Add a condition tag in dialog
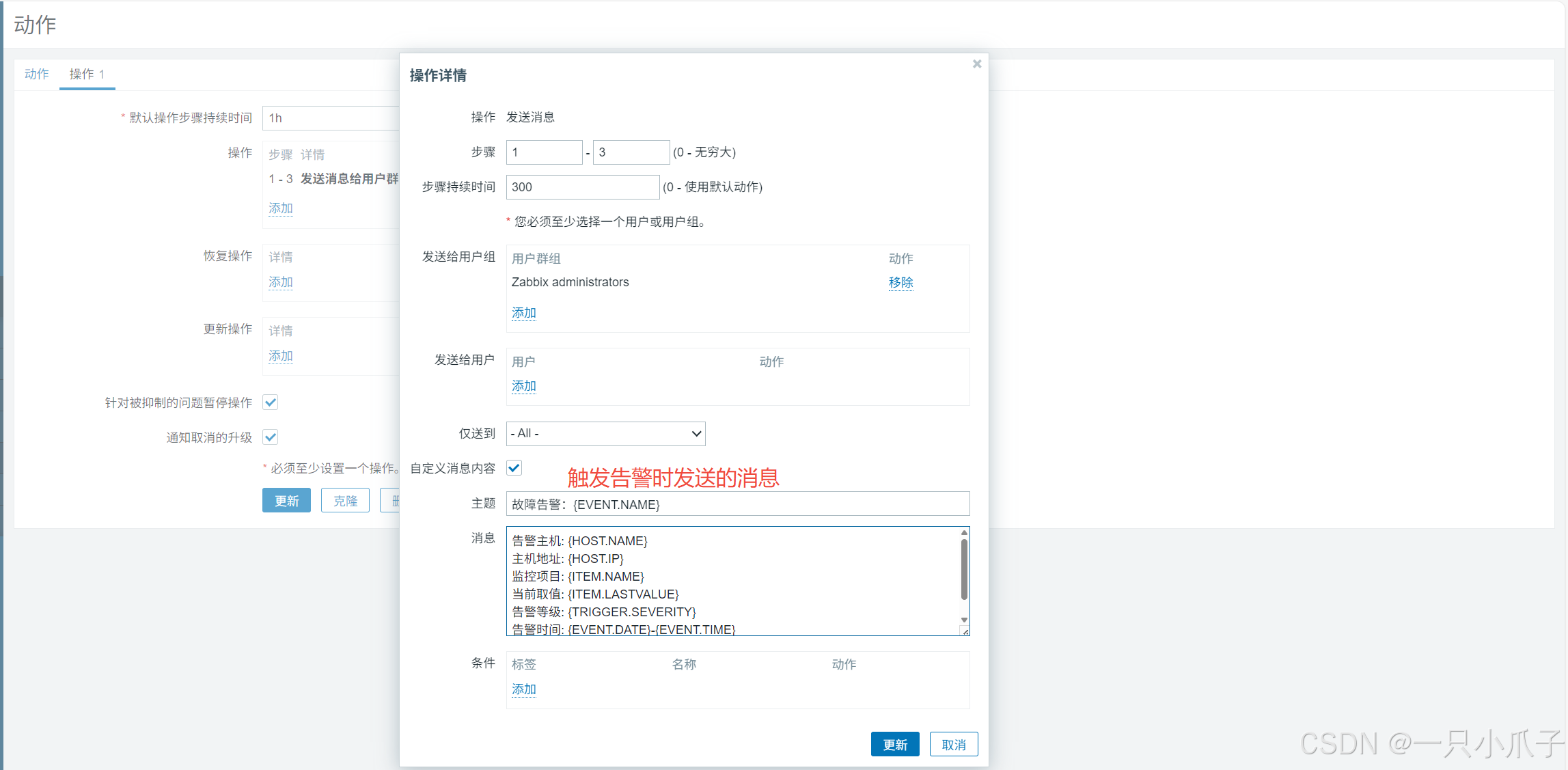Screen dimensions: 1568x770 point(523,689)
